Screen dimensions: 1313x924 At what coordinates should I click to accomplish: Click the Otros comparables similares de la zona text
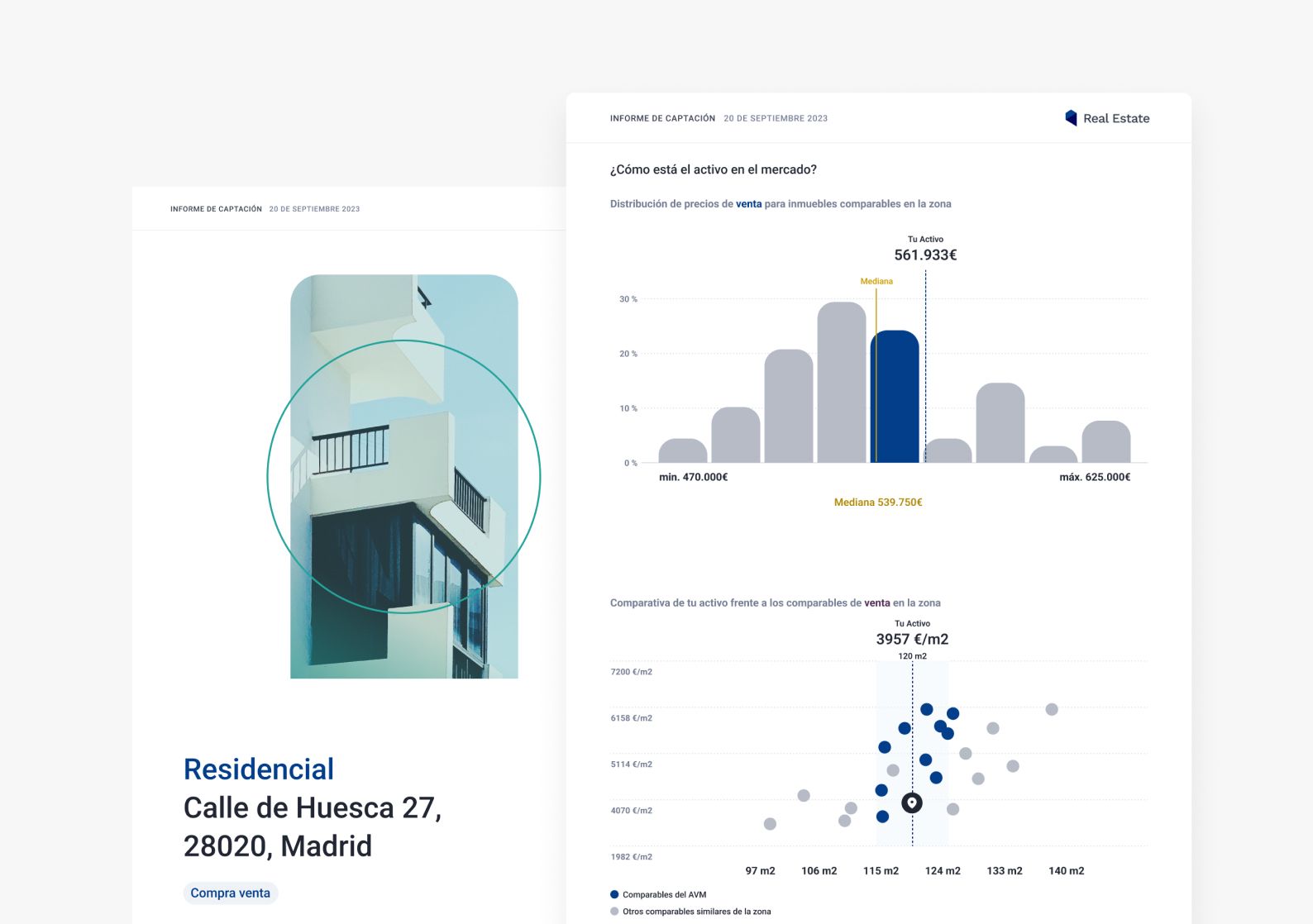(697, 912)
